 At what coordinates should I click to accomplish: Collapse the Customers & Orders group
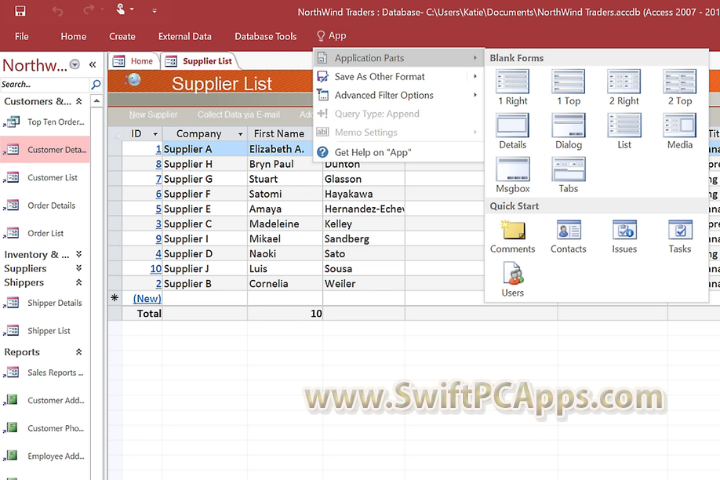79,101
